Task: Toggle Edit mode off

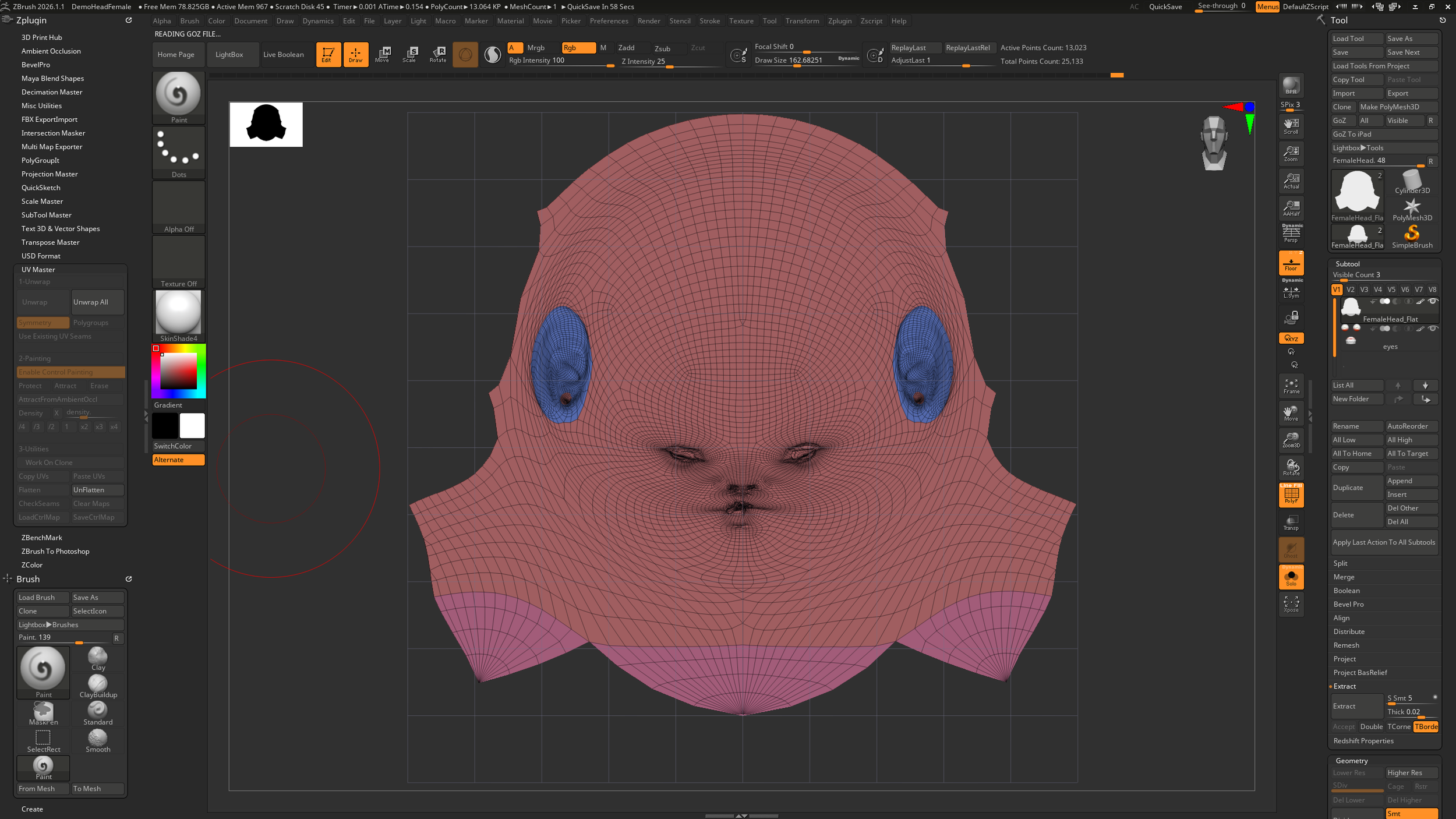Action: tap(328, 54)
